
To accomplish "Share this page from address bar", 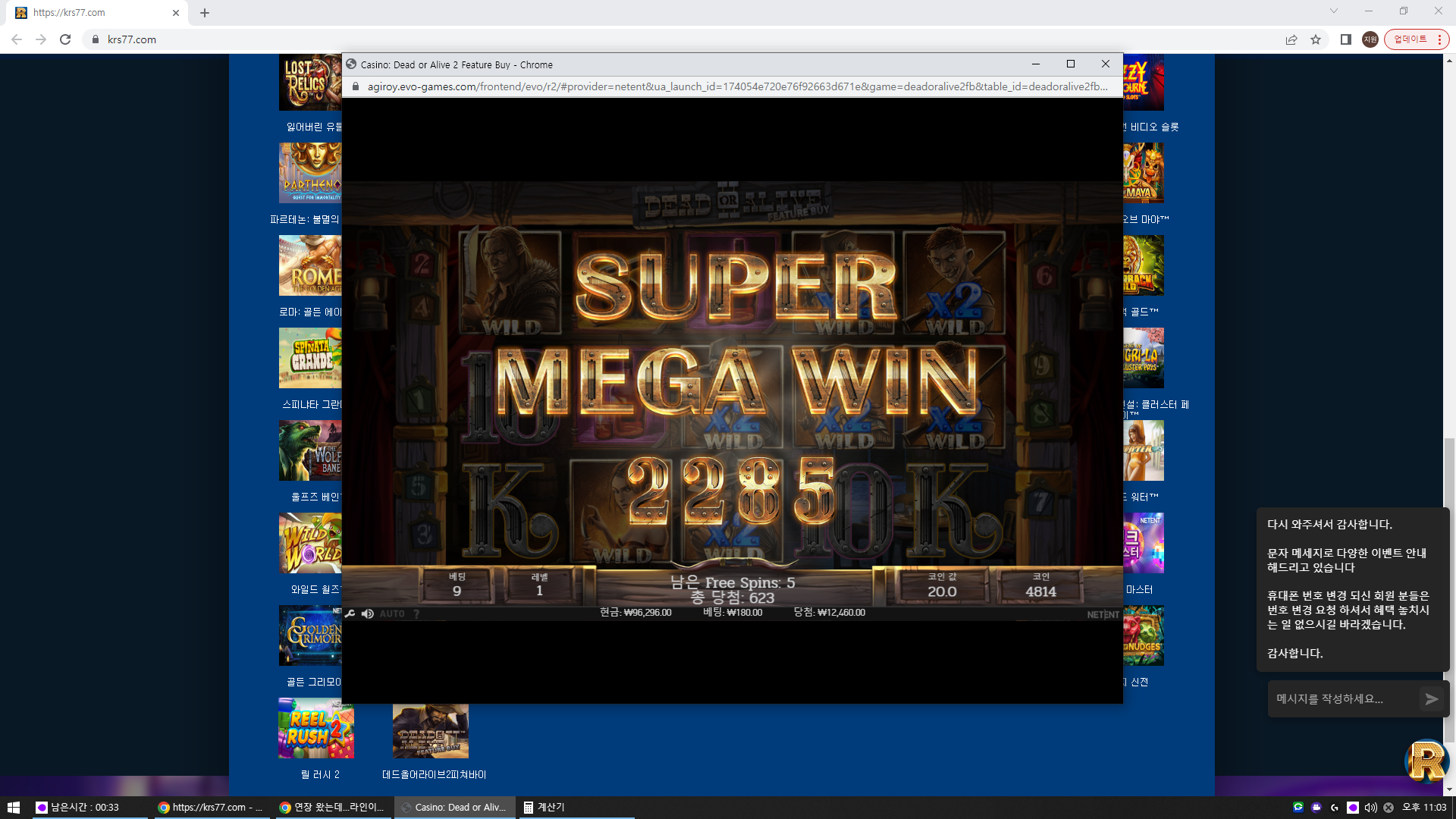I will (x=1291, y=39).
